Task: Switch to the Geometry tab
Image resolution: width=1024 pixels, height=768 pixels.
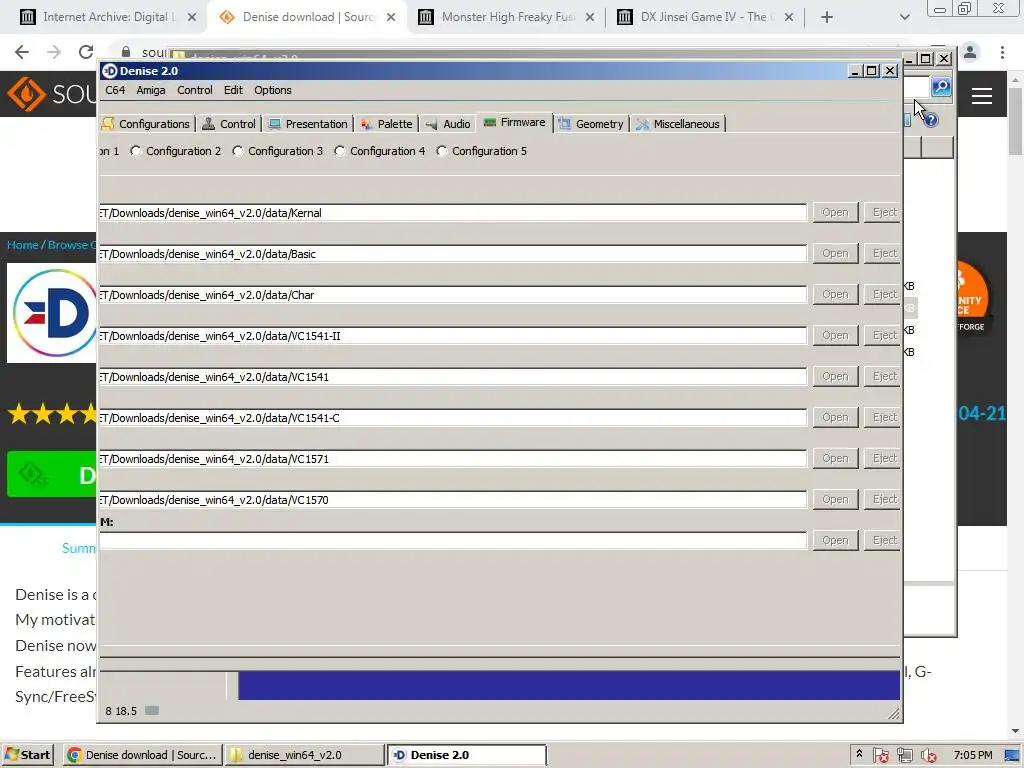Action: coord(592,123)
